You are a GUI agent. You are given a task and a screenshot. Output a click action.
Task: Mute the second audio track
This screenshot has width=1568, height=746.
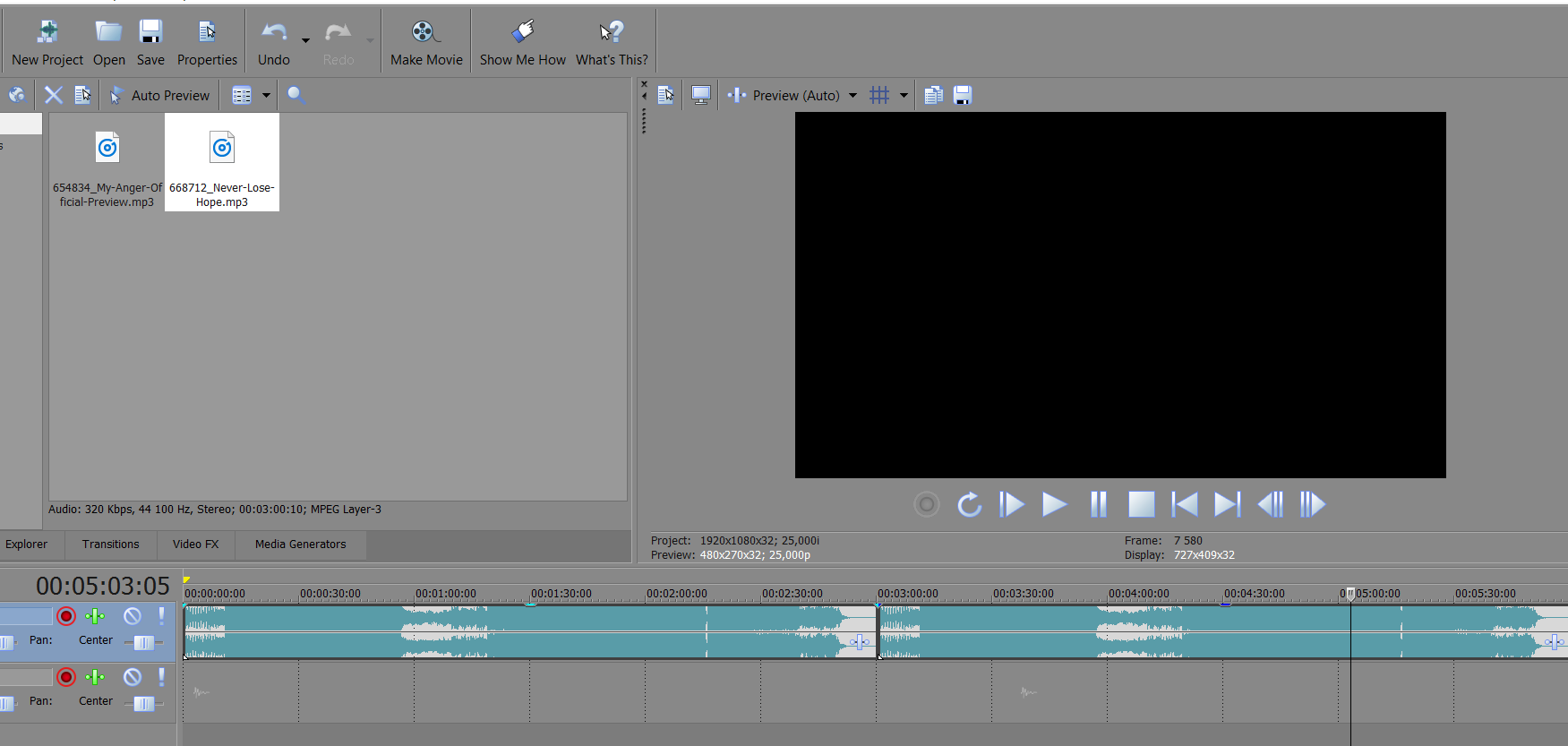tap(133, 677)
